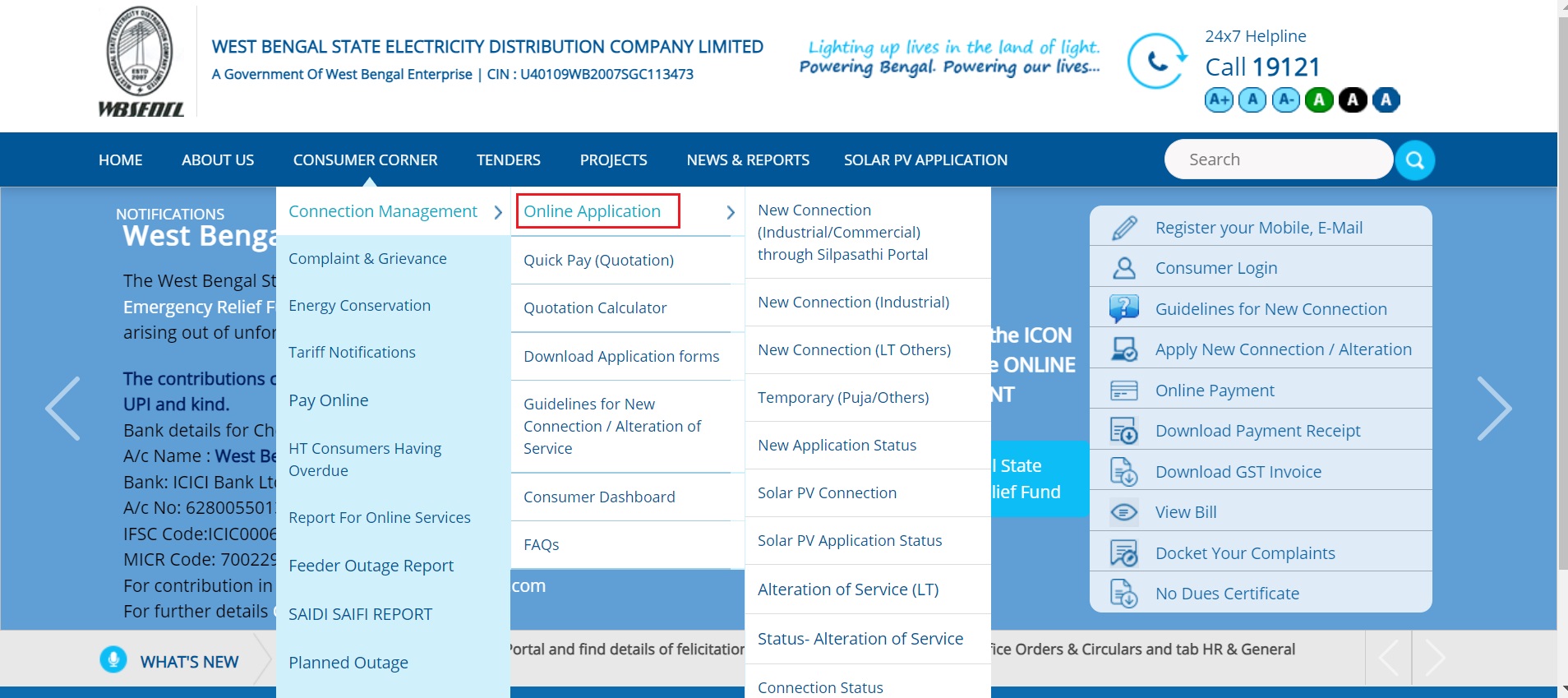The width and height of the screenshot is (1568, 698).
Task: Open Guidelines for New Connection / Alteration of Service
Action: click(612, 426)
